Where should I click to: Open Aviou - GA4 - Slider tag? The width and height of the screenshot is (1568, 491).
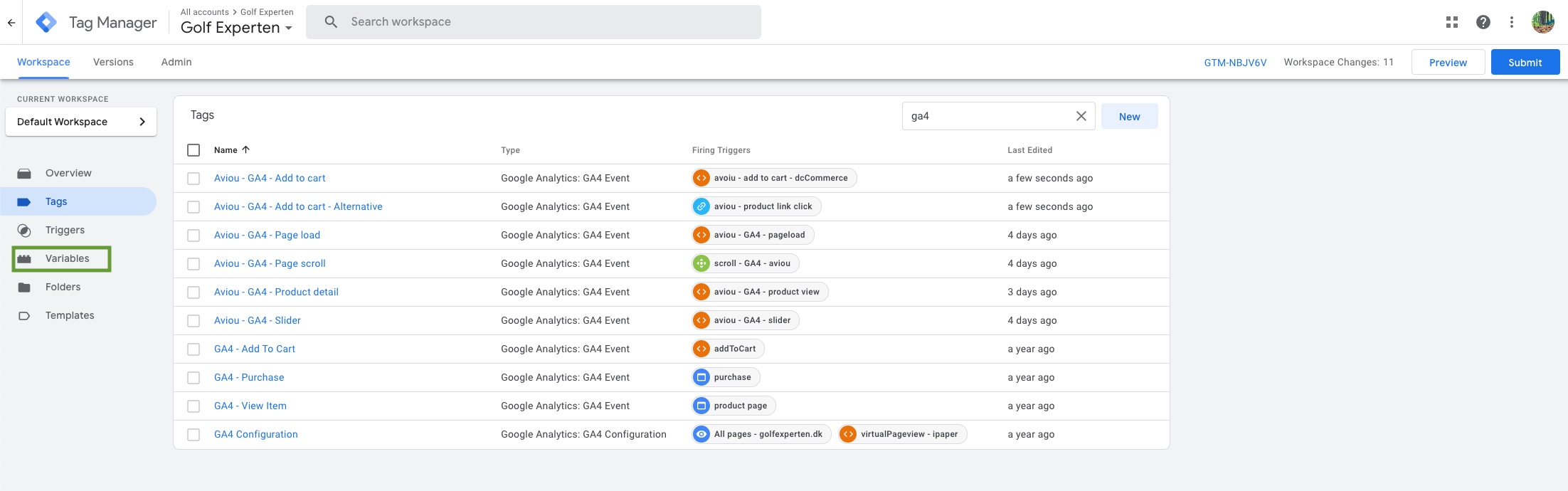(258, 320)
